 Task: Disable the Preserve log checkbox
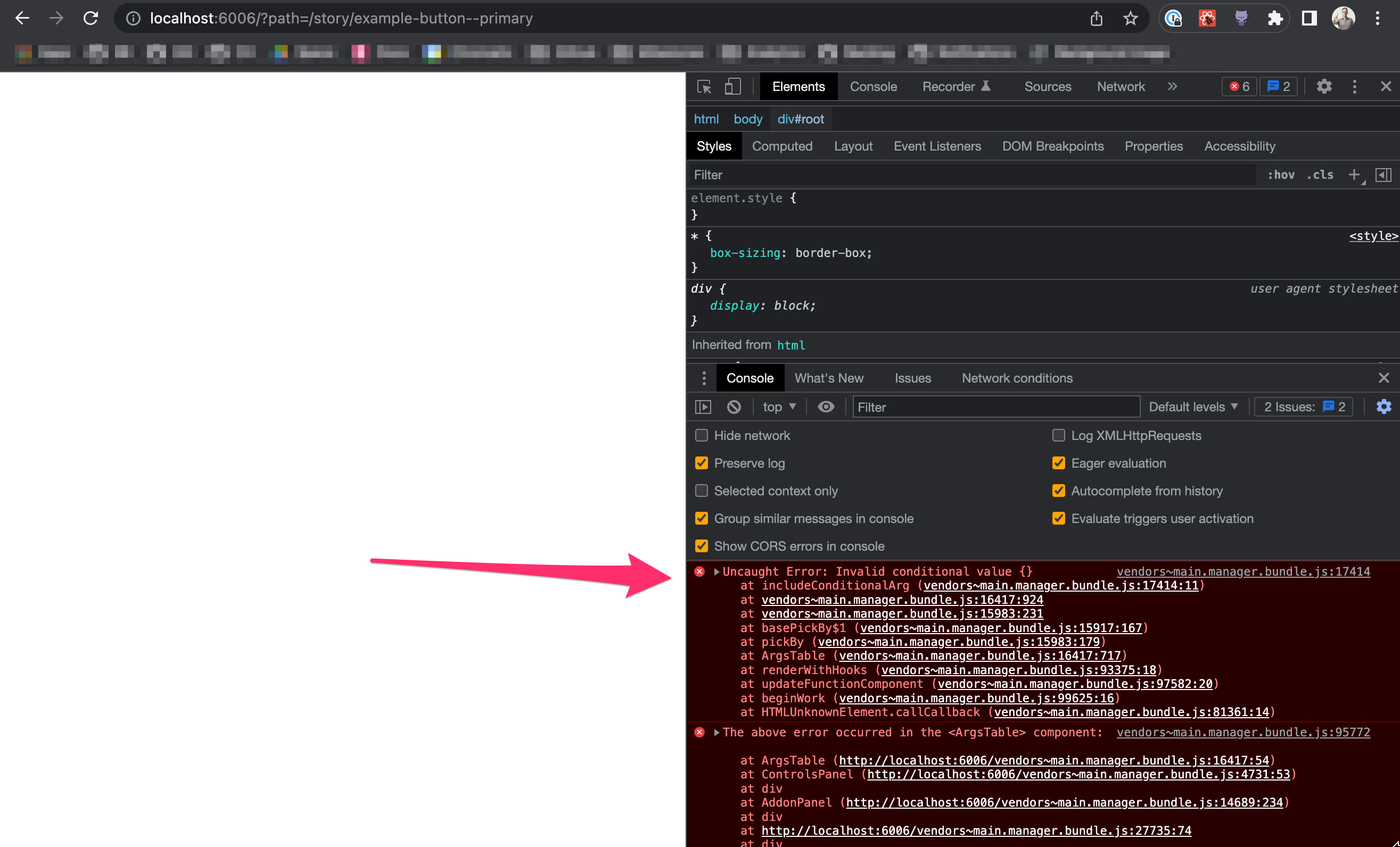click(x=701, y=463)
